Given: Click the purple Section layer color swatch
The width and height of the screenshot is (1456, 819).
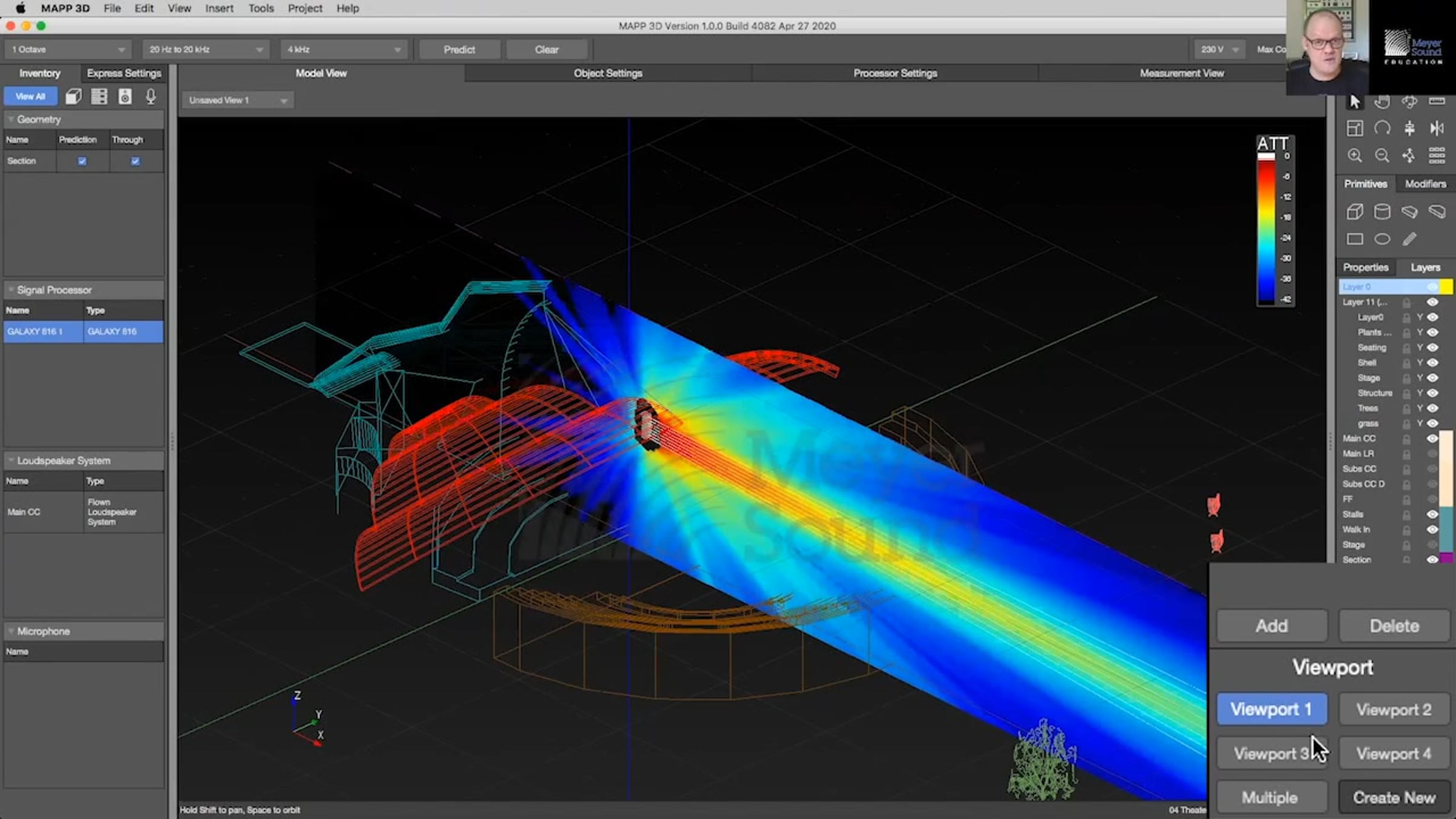Looking at the screenshot, I should pos(1447,559).
